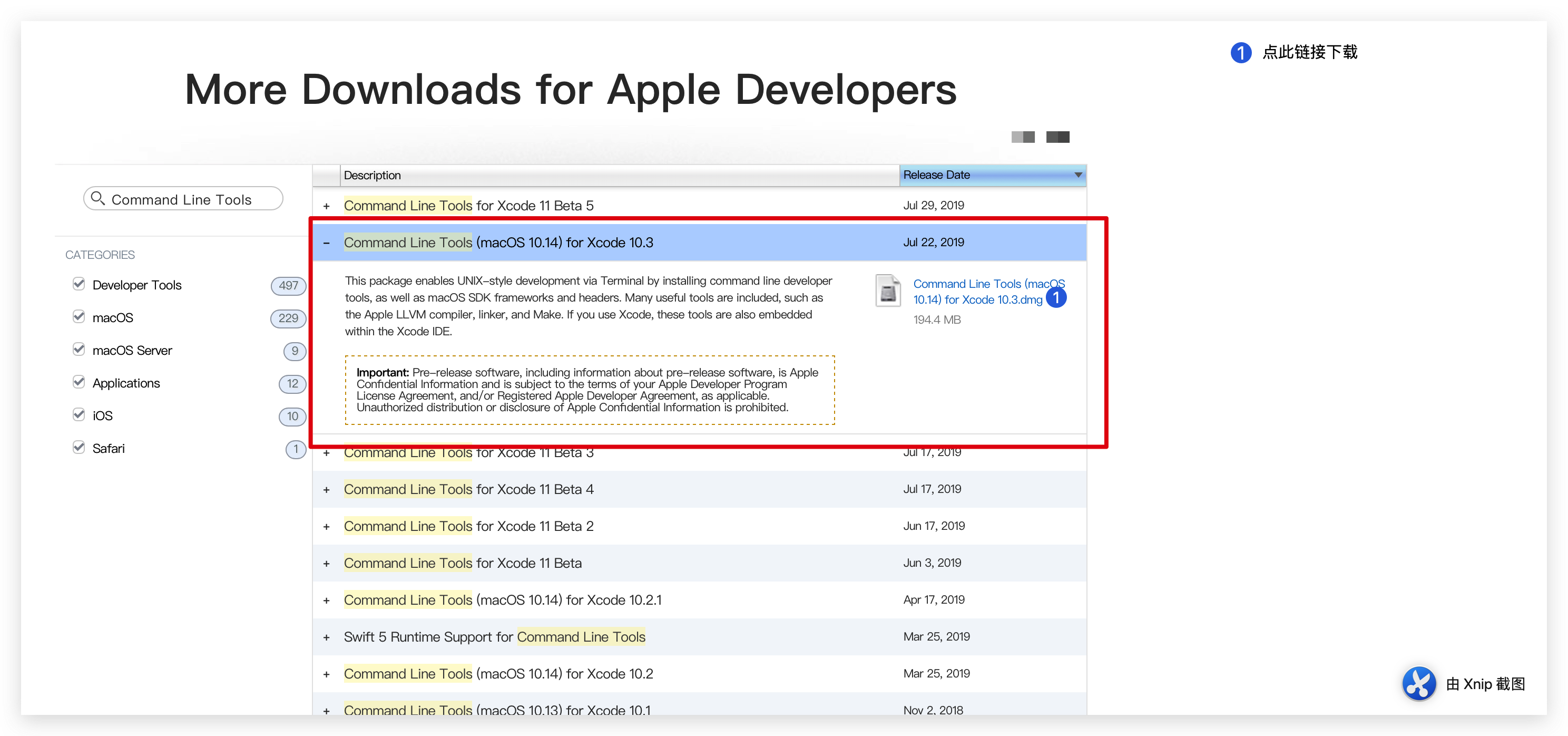
Task: Click the Command Line Tools search field
Action: pyautogui.click(x=183, y=199)
